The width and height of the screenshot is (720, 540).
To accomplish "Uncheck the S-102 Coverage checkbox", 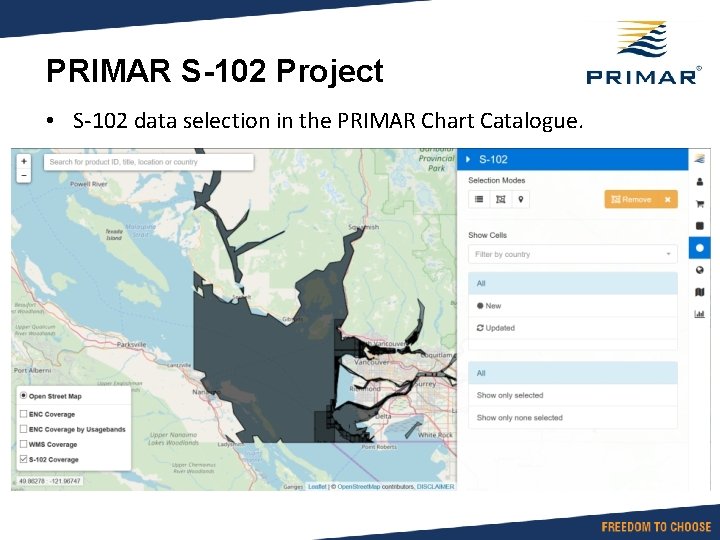I will pyautogui.click(x=23, y=459).
